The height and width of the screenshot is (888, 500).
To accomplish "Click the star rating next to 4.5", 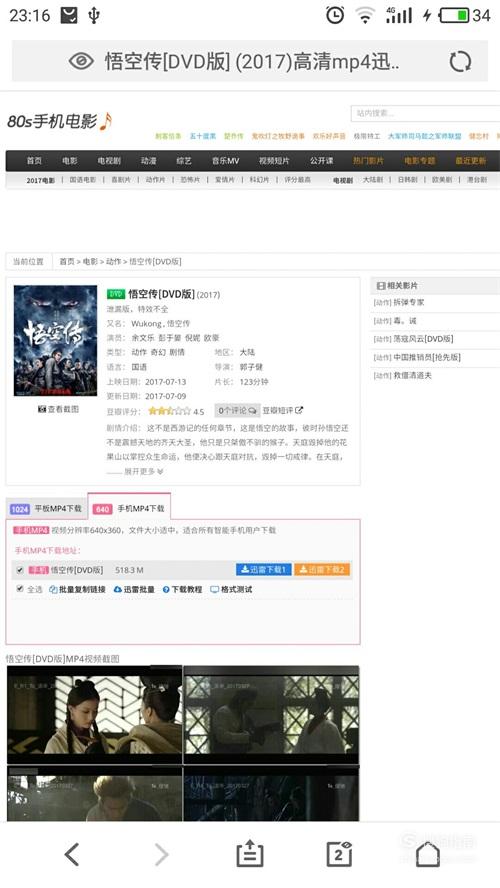I will coord(169,411).
